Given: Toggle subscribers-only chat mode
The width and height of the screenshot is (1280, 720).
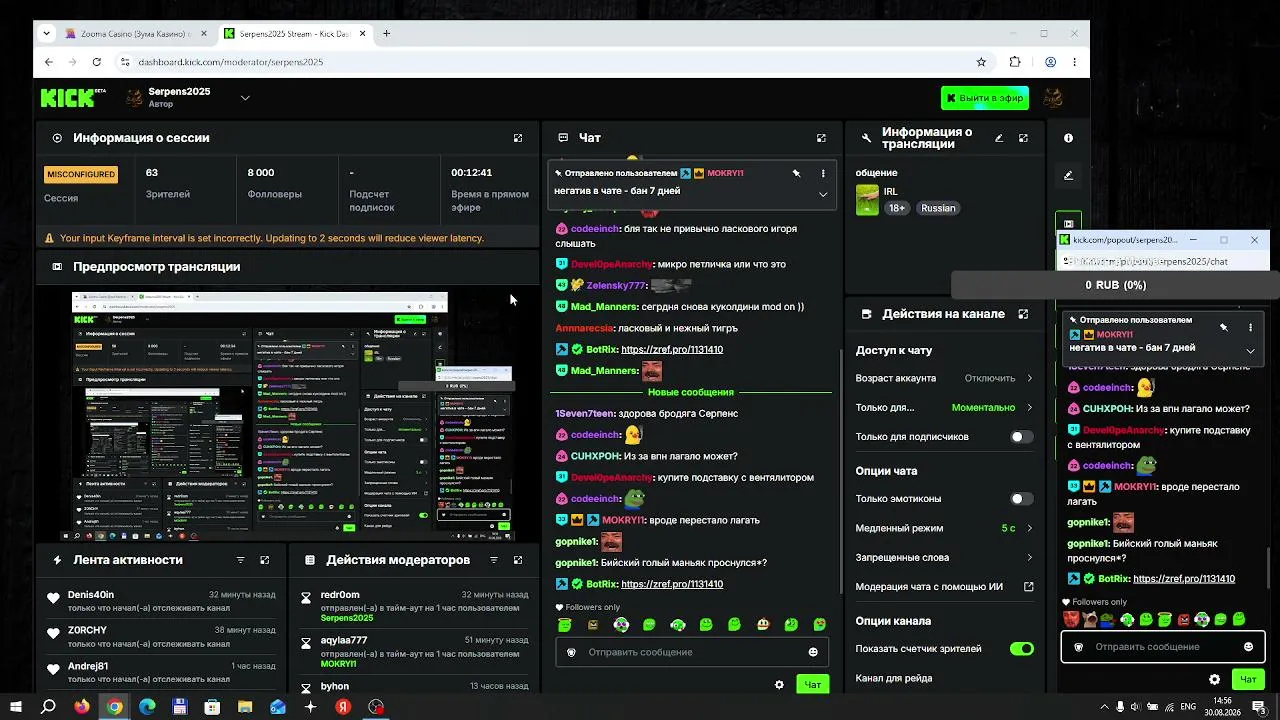Looking at the screenshot, I should pyautogui.click(x=1021, y=437).
